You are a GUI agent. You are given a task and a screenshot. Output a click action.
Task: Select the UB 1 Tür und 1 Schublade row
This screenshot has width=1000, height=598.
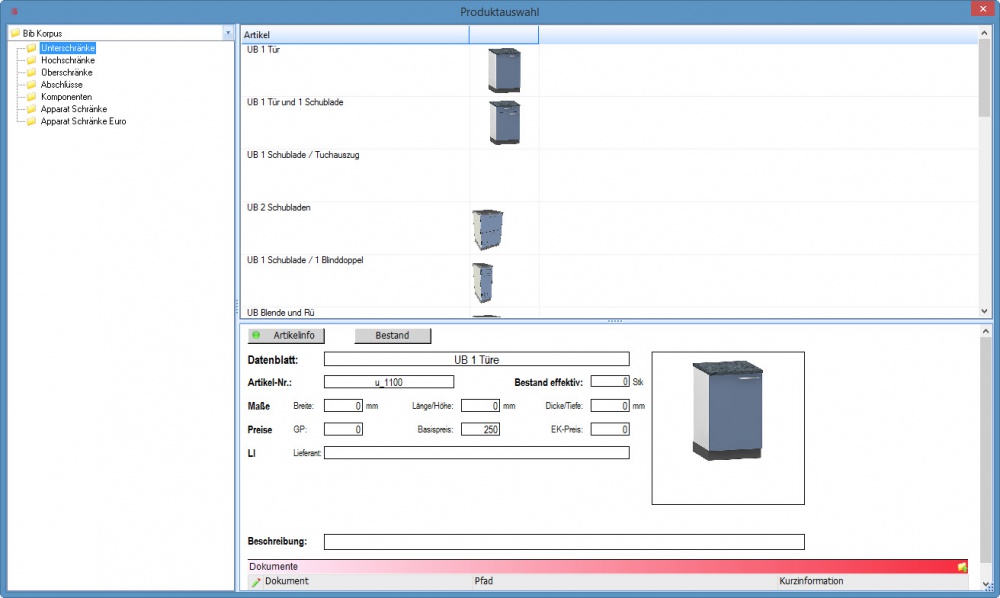(609, 123)
